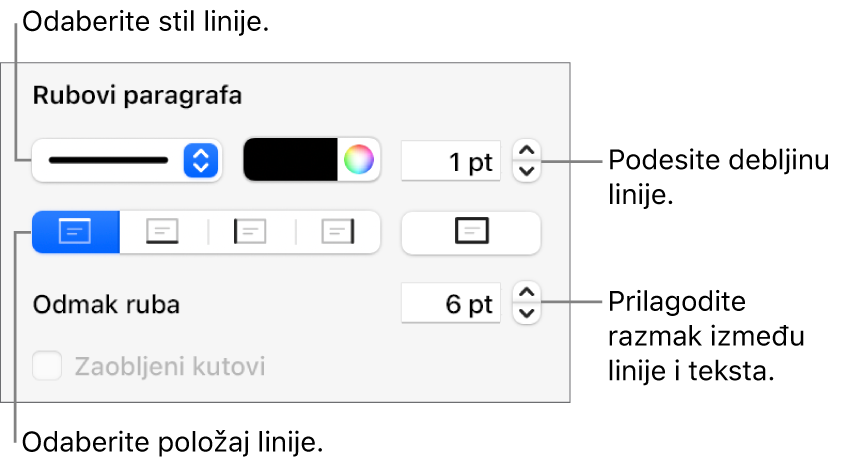
Task: Click the 6 pt offset field
Action: 450,303
